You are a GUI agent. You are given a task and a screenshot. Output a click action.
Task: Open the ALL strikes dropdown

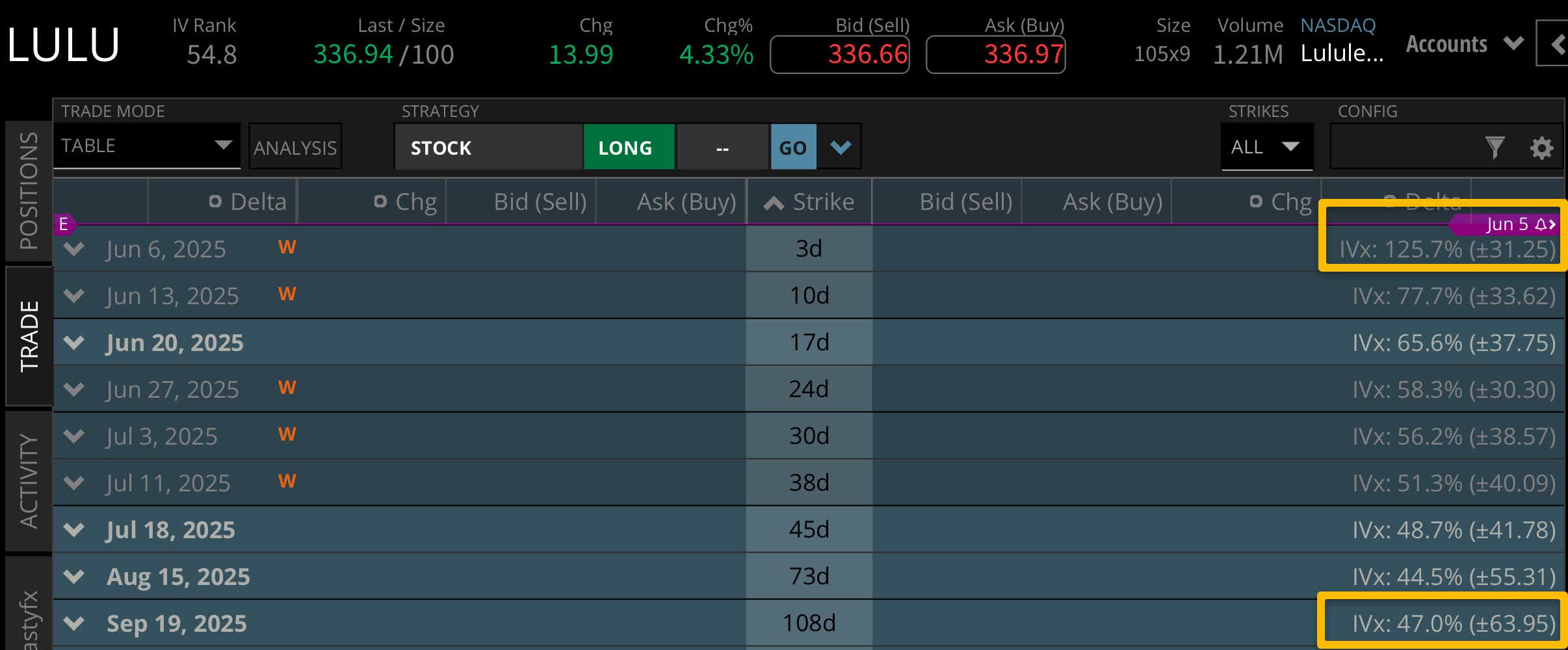click(x=1267, y=147)
